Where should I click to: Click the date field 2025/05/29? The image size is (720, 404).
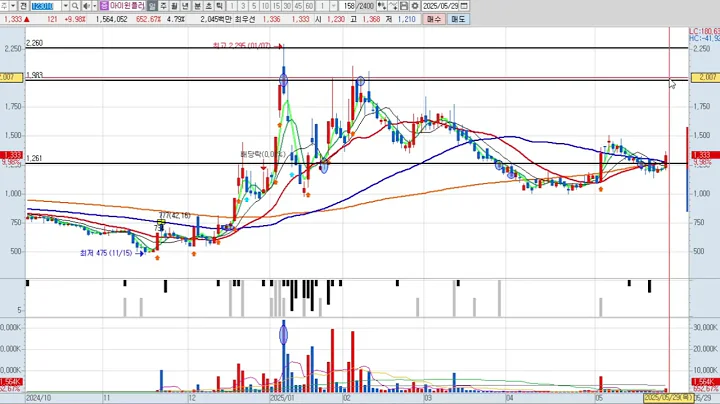pyautogui.click(x=440, y=6)
